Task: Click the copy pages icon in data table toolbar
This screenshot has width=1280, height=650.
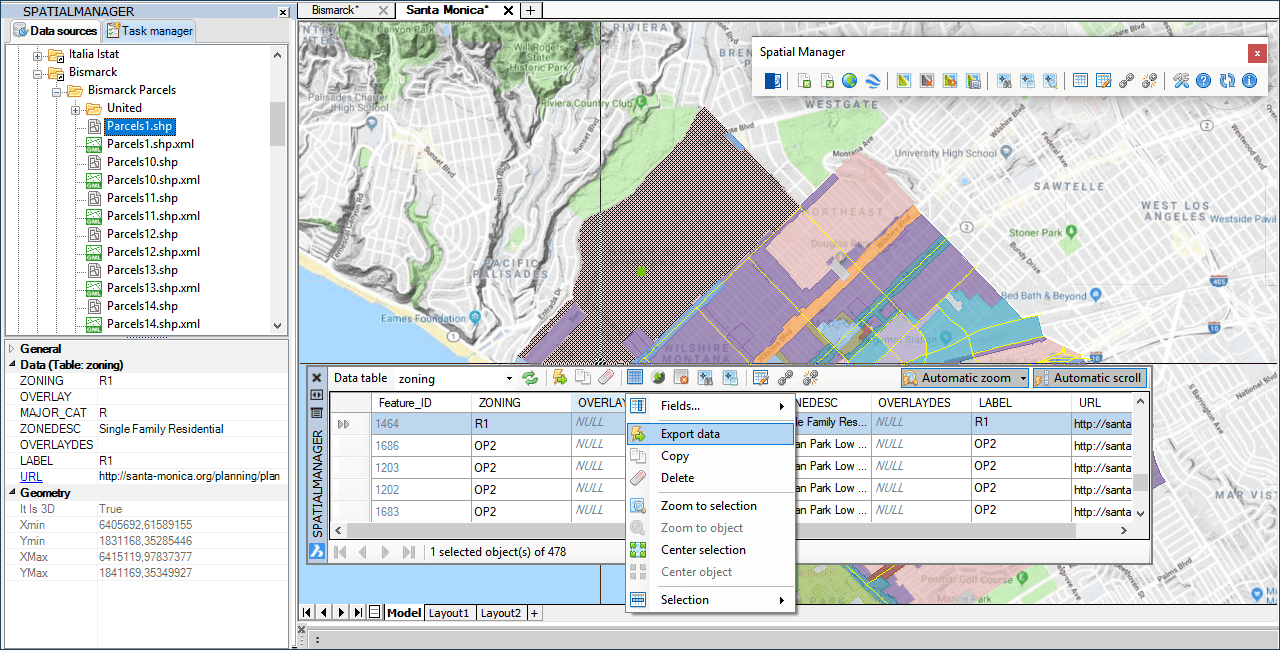Action: (582, 378)
